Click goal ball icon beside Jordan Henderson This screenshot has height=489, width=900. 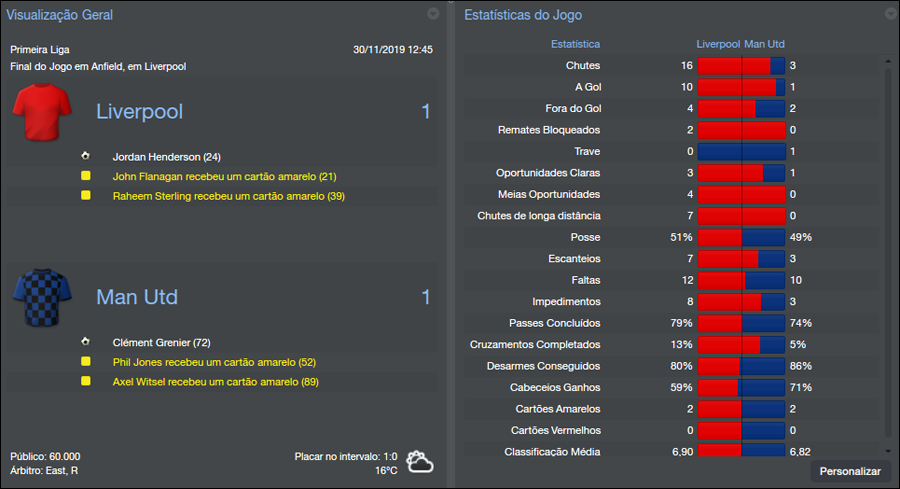86,157
